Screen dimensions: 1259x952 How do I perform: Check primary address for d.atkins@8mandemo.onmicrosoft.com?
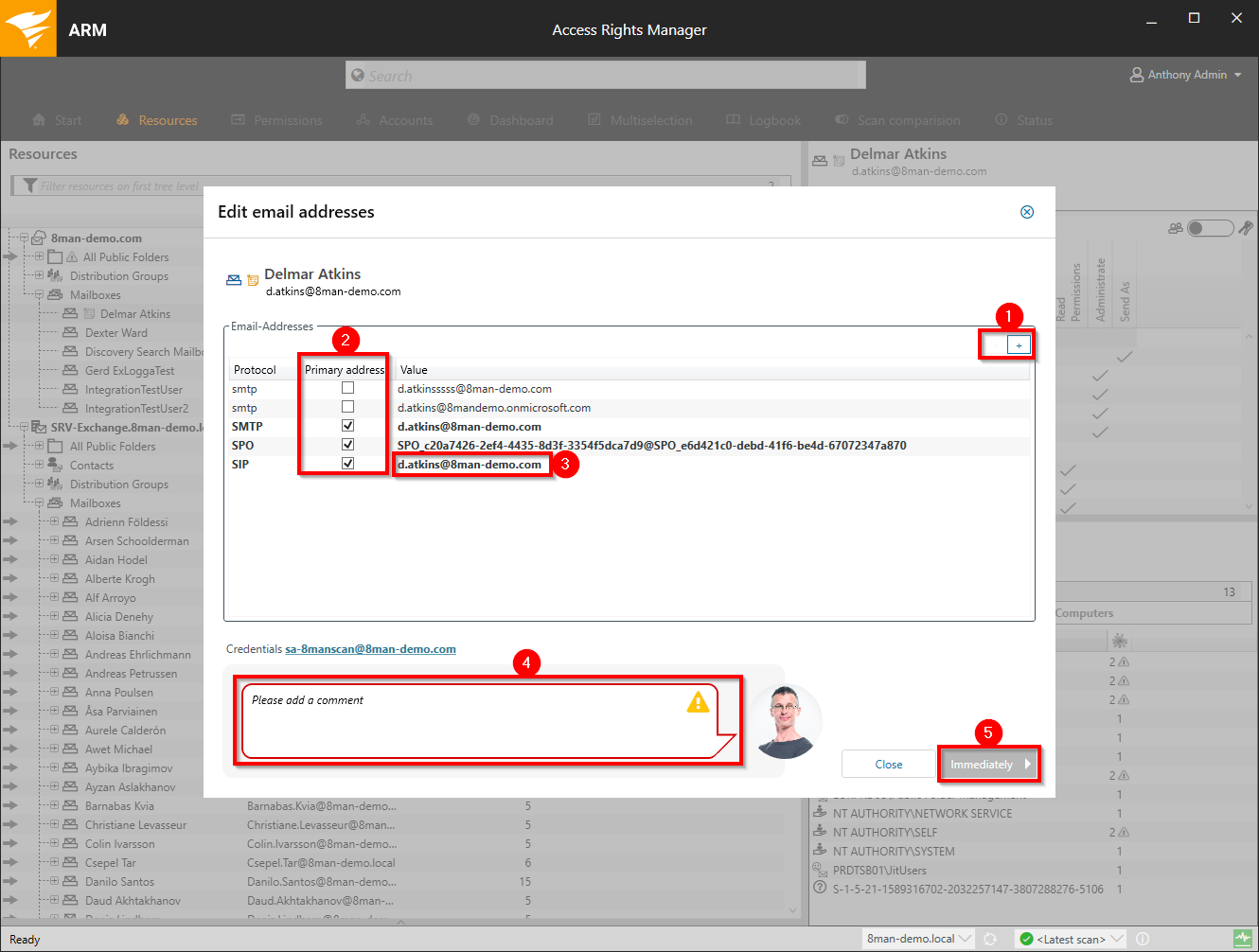(347, 407)
